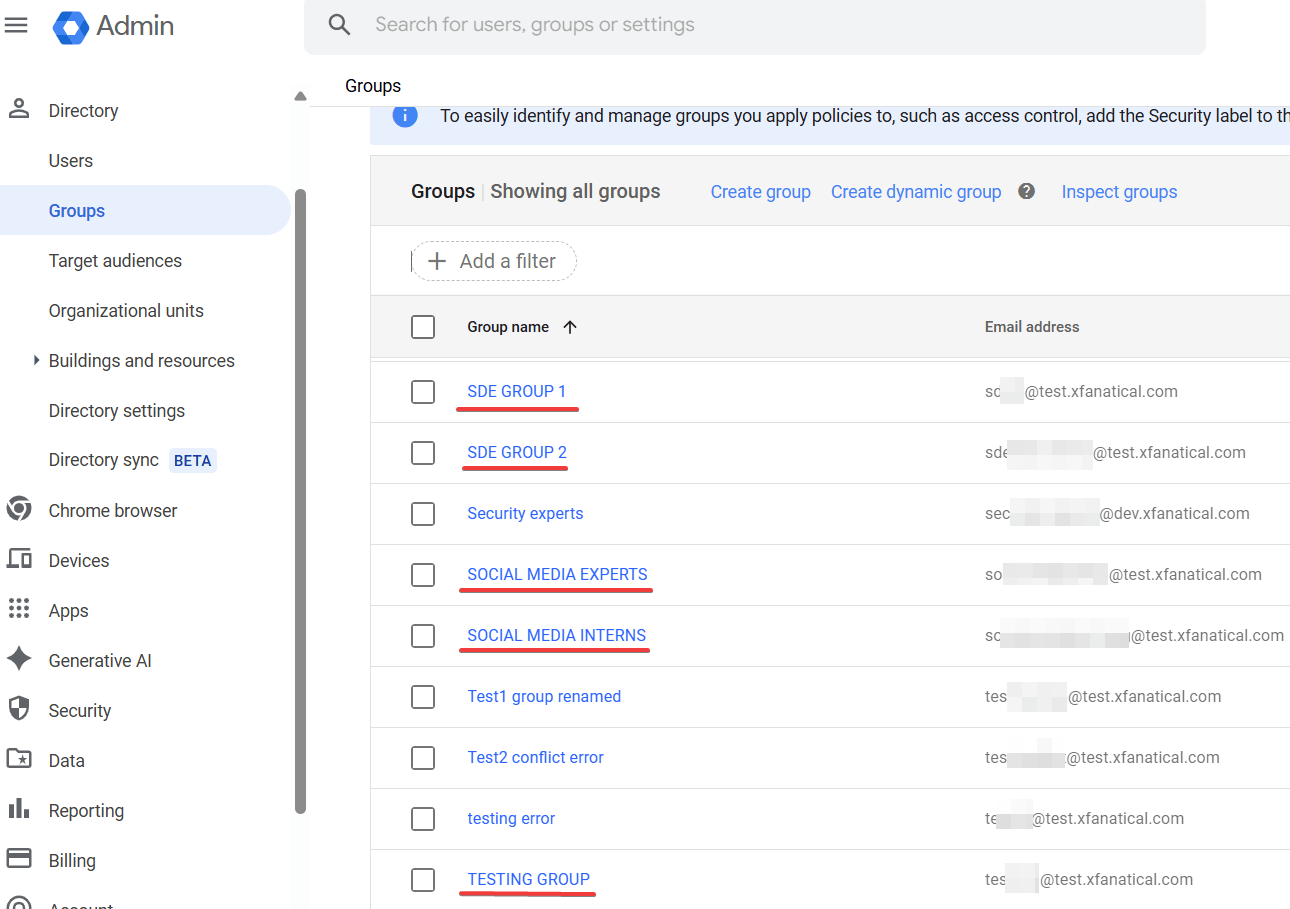The width and height of the screenshot is (1290, 909).
Task: Open Organizational units in sidebar
Action: [x=126, y=311]
